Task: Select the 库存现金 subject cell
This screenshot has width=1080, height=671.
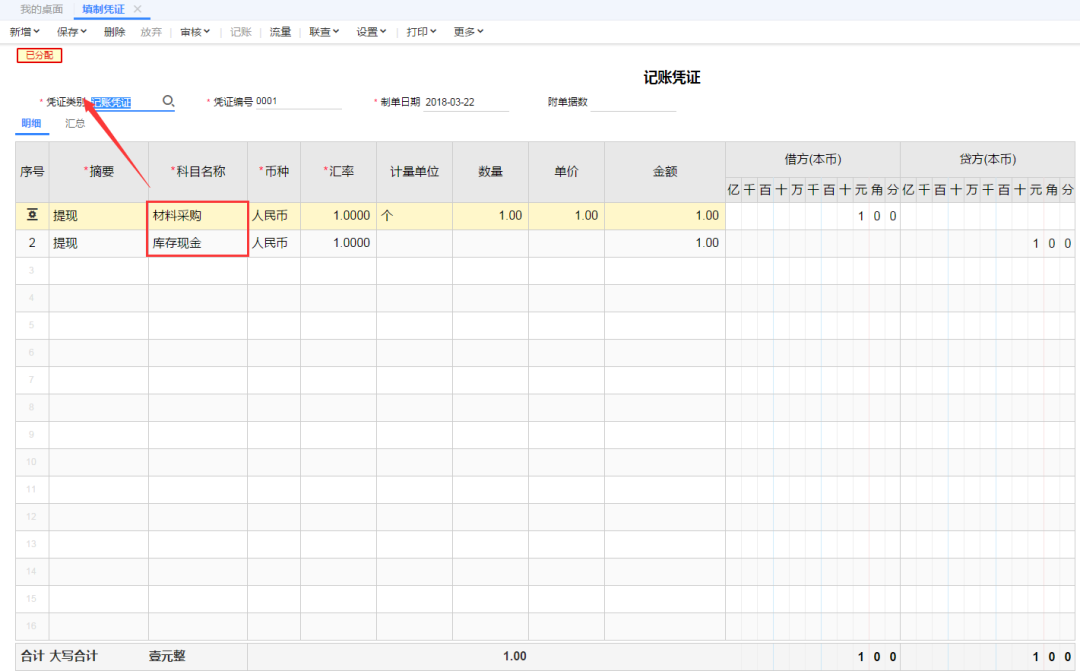Action: [x=197, y=243]
